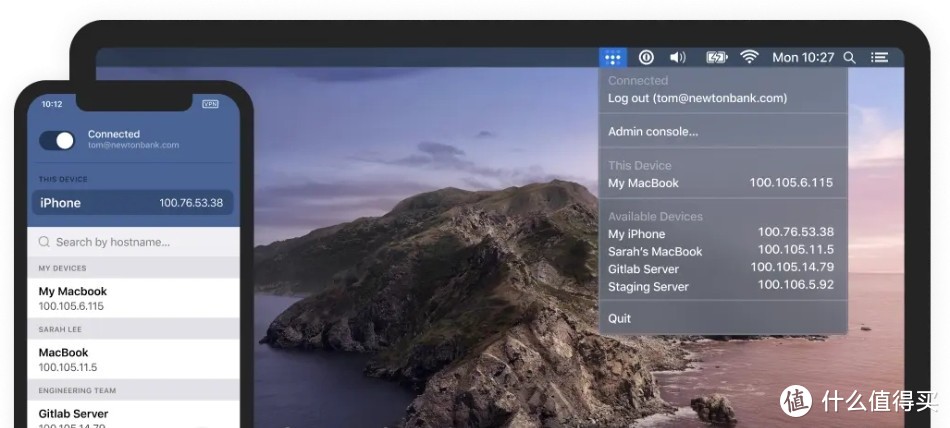The height and width of the screenshot is (428, 950).
Task: Click IP address 100.105.6.115 in menu
Action: point(791,182)
